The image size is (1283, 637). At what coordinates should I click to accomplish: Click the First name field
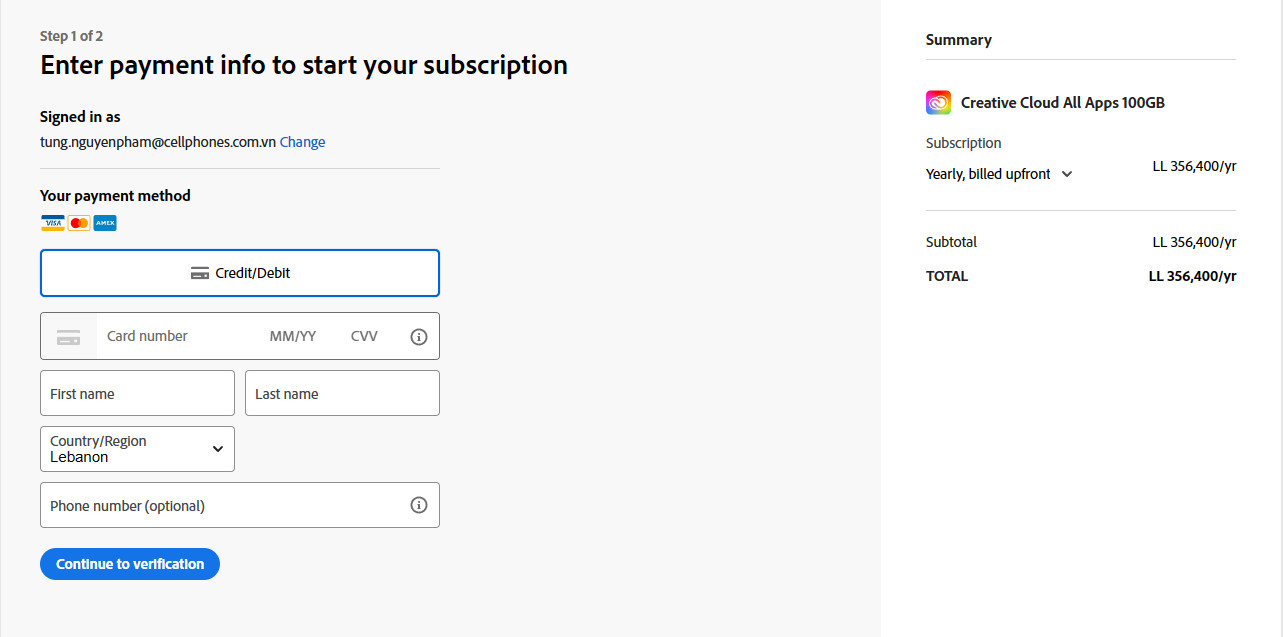click(137, 393)
